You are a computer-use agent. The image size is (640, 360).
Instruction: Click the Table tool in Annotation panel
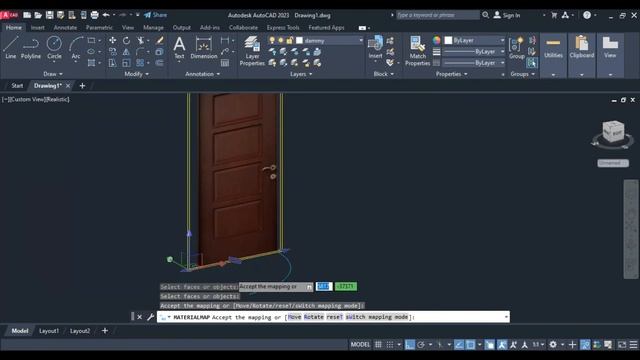pyautogui.click(x=225, y=63)
